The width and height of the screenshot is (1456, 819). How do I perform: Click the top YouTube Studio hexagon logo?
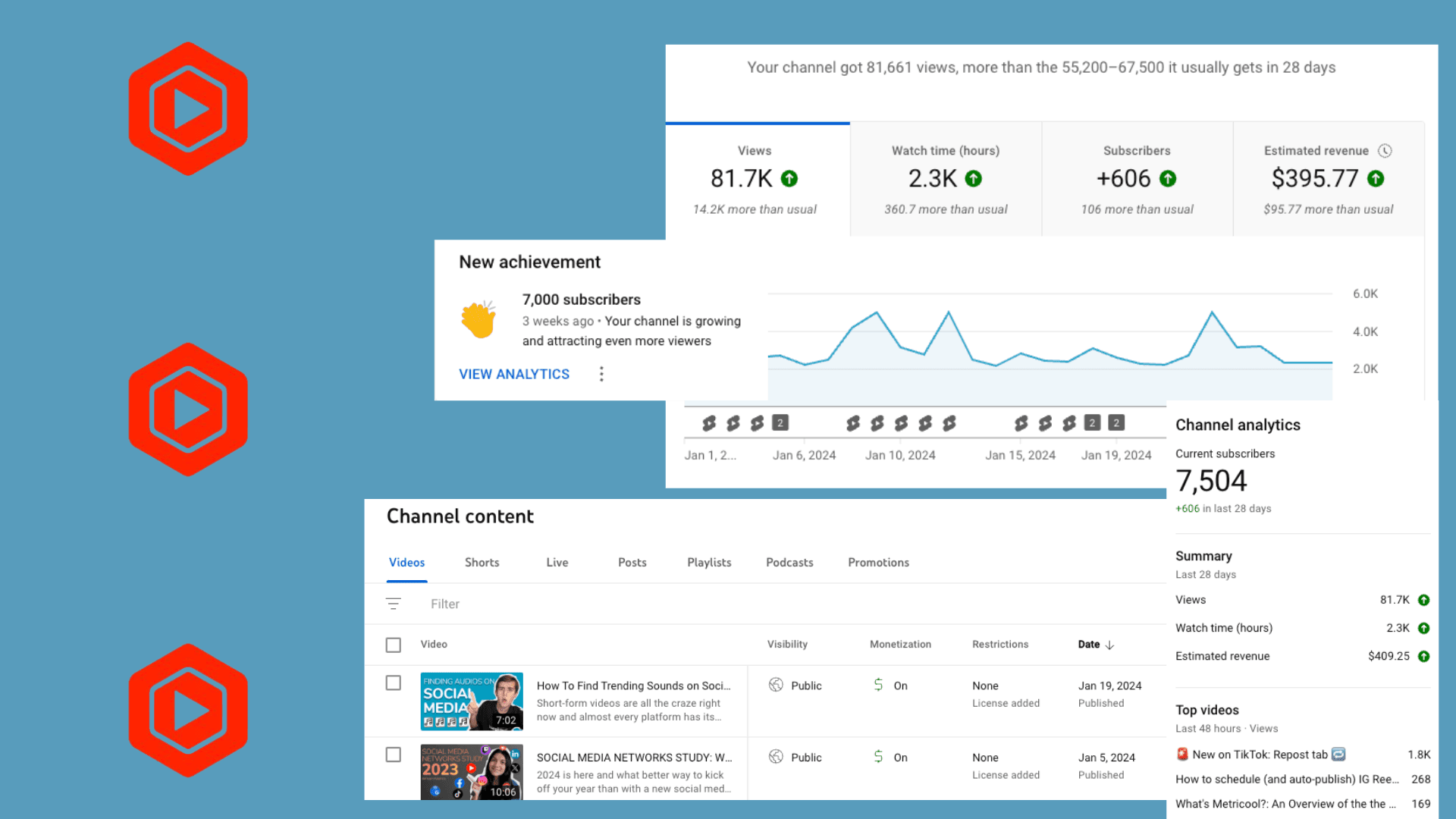pyautogui.click(x=188, y=108)
